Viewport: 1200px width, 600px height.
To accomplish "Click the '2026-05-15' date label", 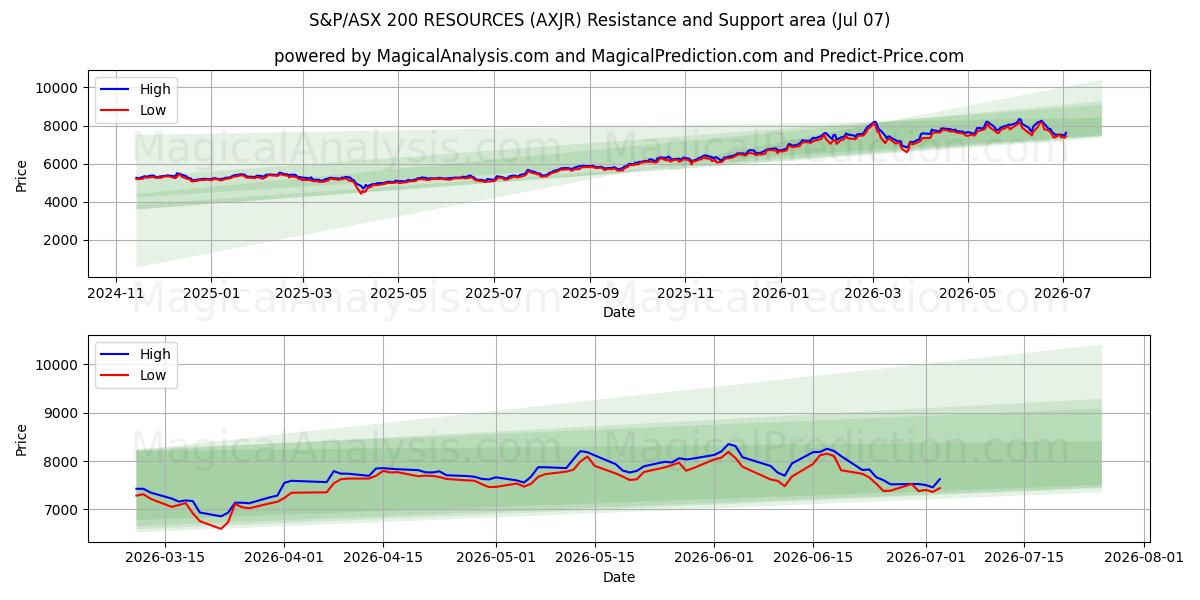I will coord(595,559).
